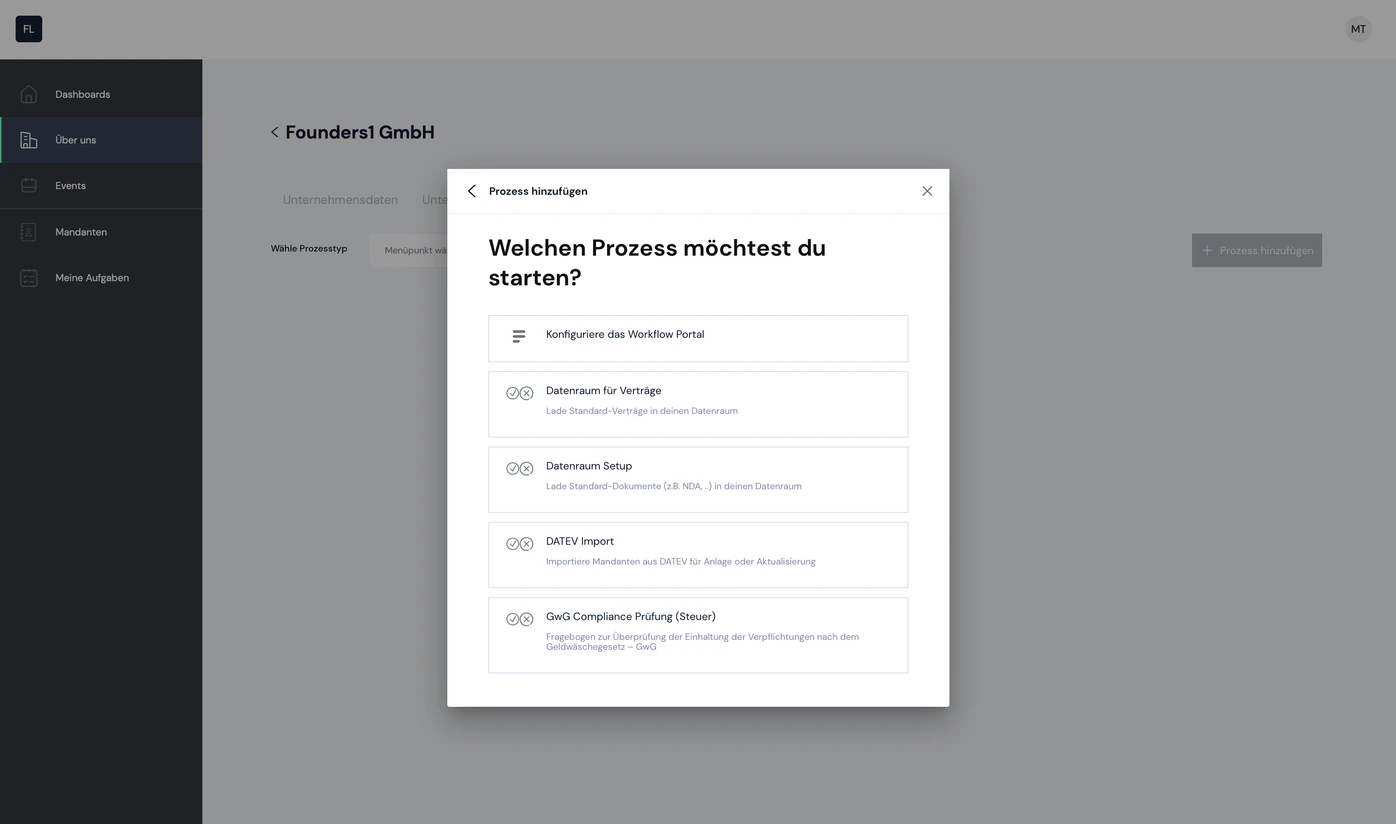
Task: Close the Prozess hinzufügen dialog
Action: click(927, 191)
